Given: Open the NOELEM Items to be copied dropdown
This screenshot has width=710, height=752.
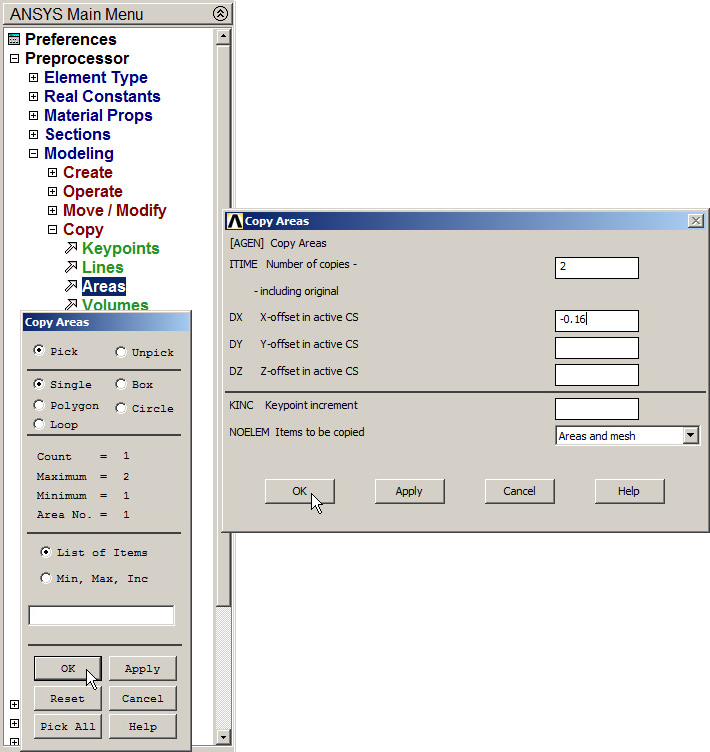Looking at the screenshot, I should click(x=690, y=436).
